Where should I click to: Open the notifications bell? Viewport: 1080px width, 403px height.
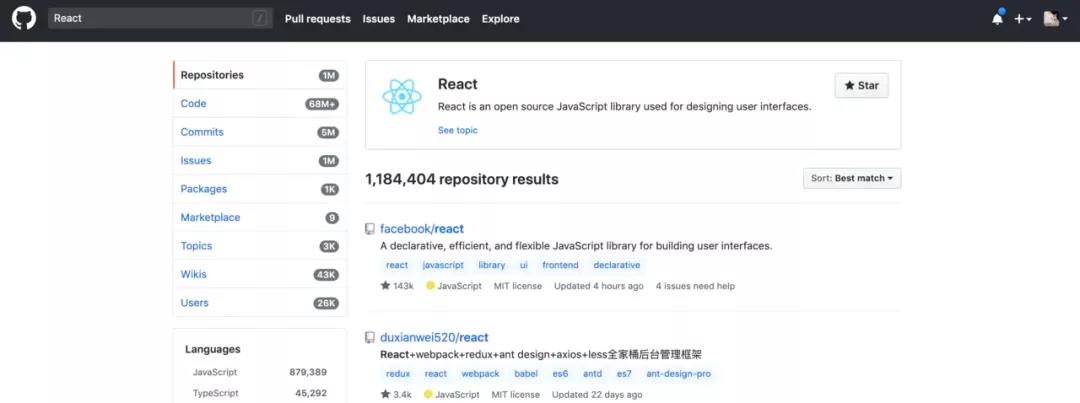pyautogui.click(x=997, y=19)
